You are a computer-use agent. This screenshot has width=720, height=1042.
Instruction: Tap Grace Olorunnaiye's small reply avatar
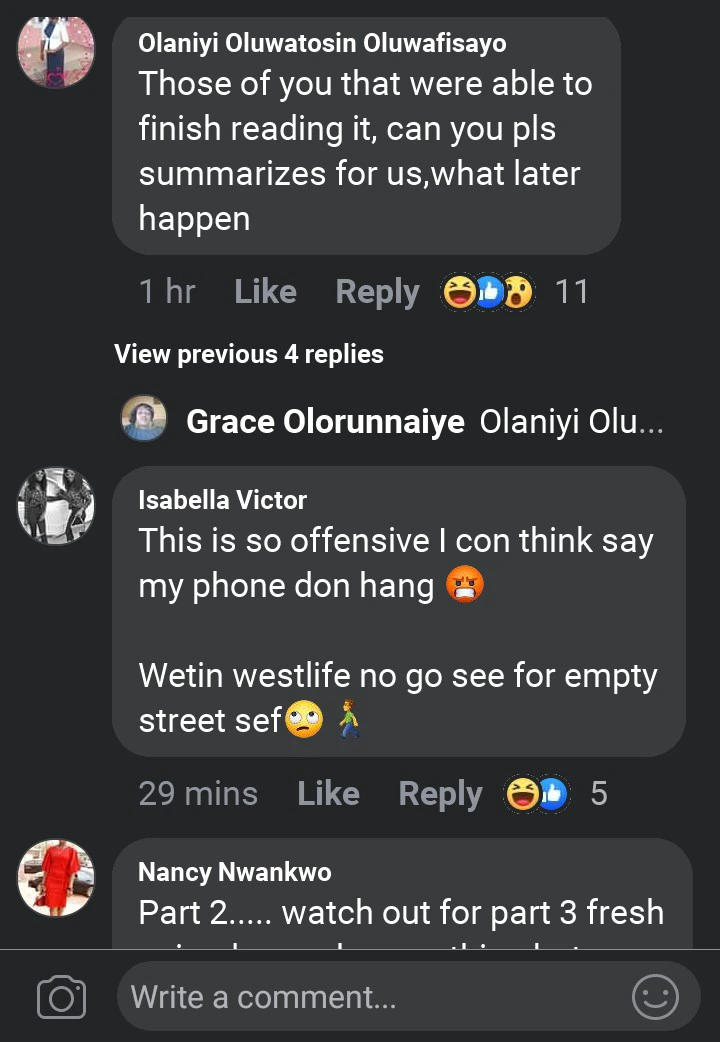coord(144,419)
